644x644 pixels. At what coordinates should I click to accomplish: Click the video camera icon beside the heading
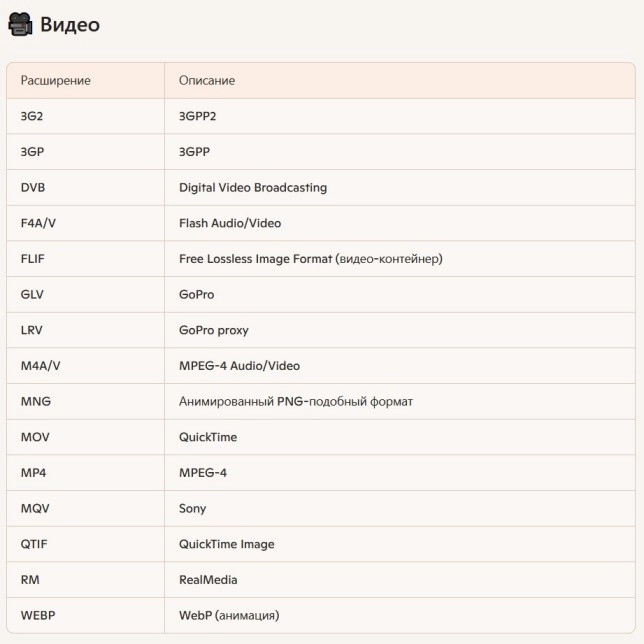click(20, 25)
